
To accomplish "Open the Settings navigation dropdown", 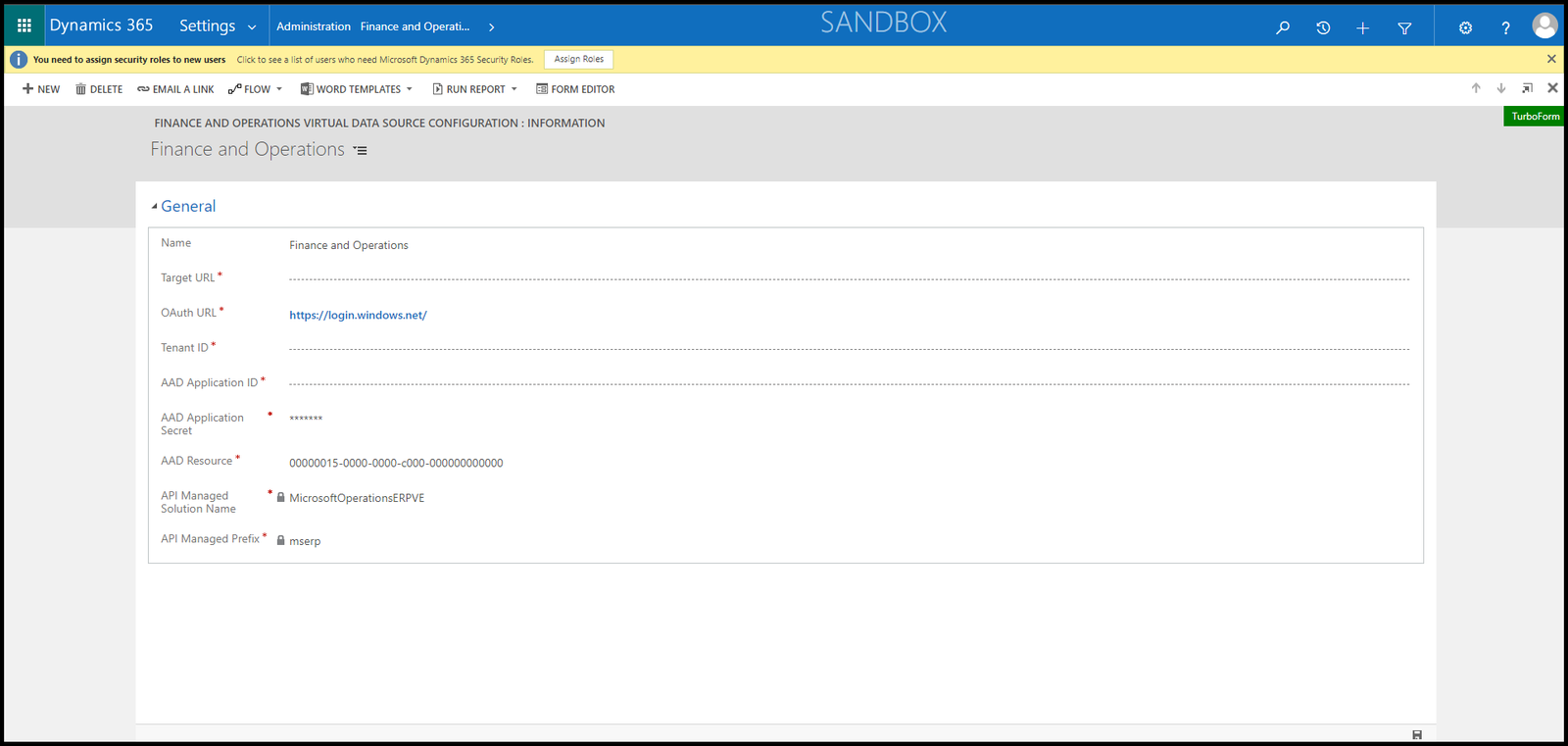I will tap(218, 26).
